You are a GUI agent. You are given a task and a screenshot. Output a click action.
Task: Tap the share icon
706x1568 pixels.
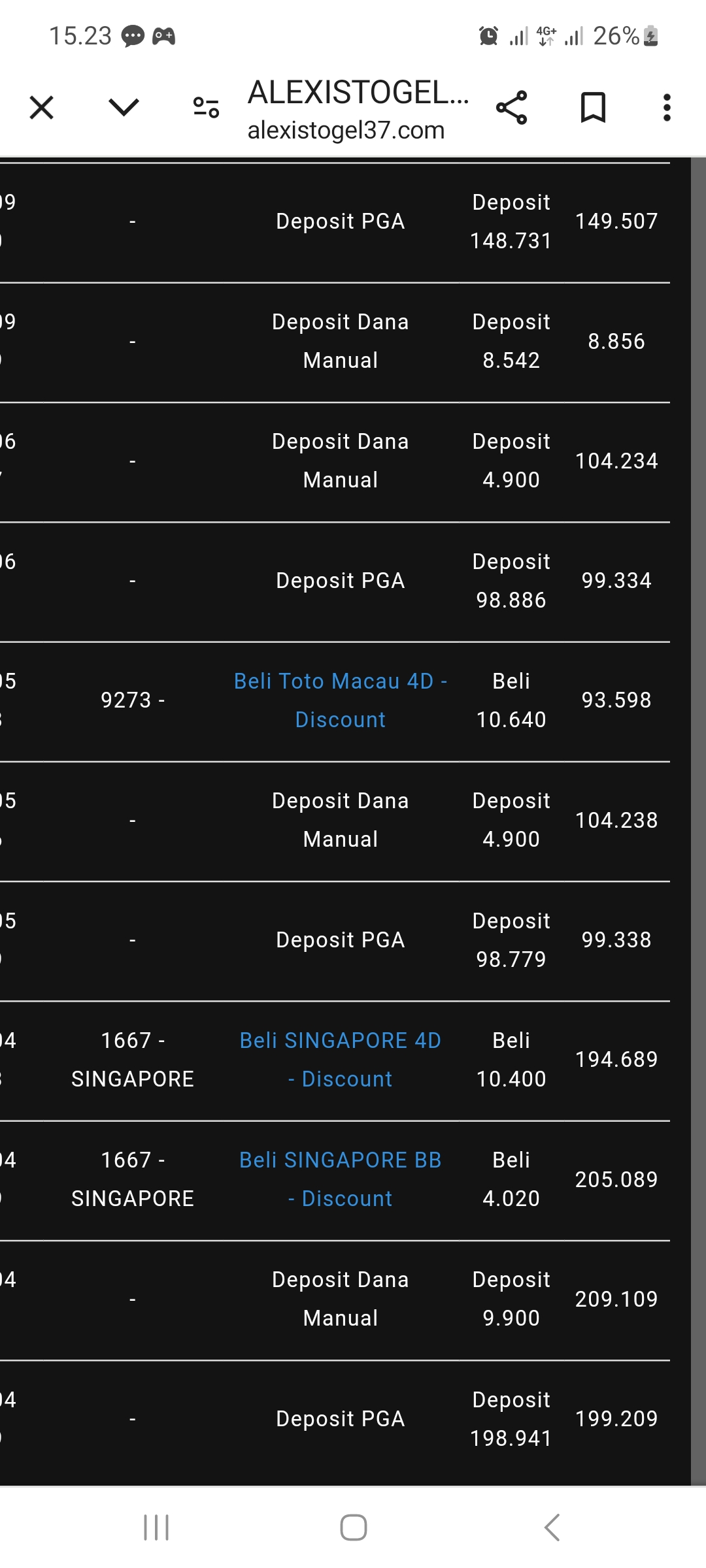coord(512,108)
